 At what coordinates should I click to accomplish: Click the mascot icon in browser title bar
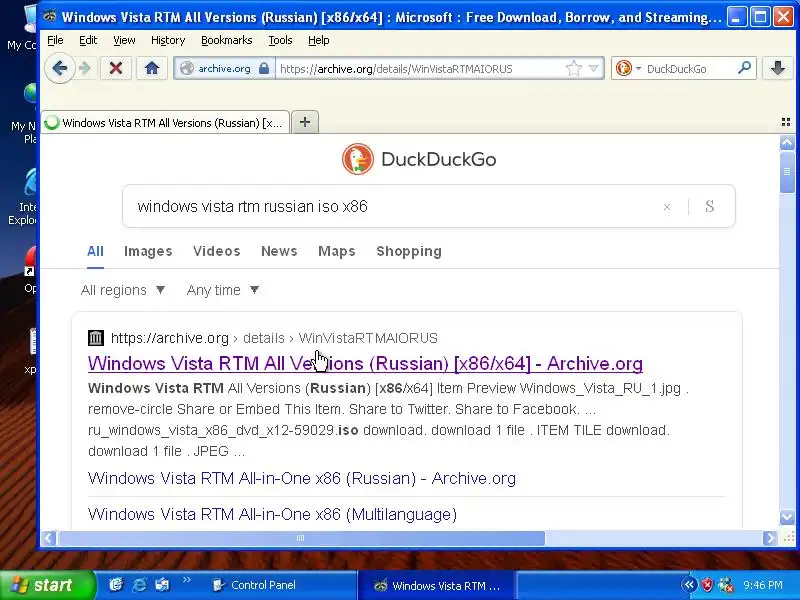point(49,16)
